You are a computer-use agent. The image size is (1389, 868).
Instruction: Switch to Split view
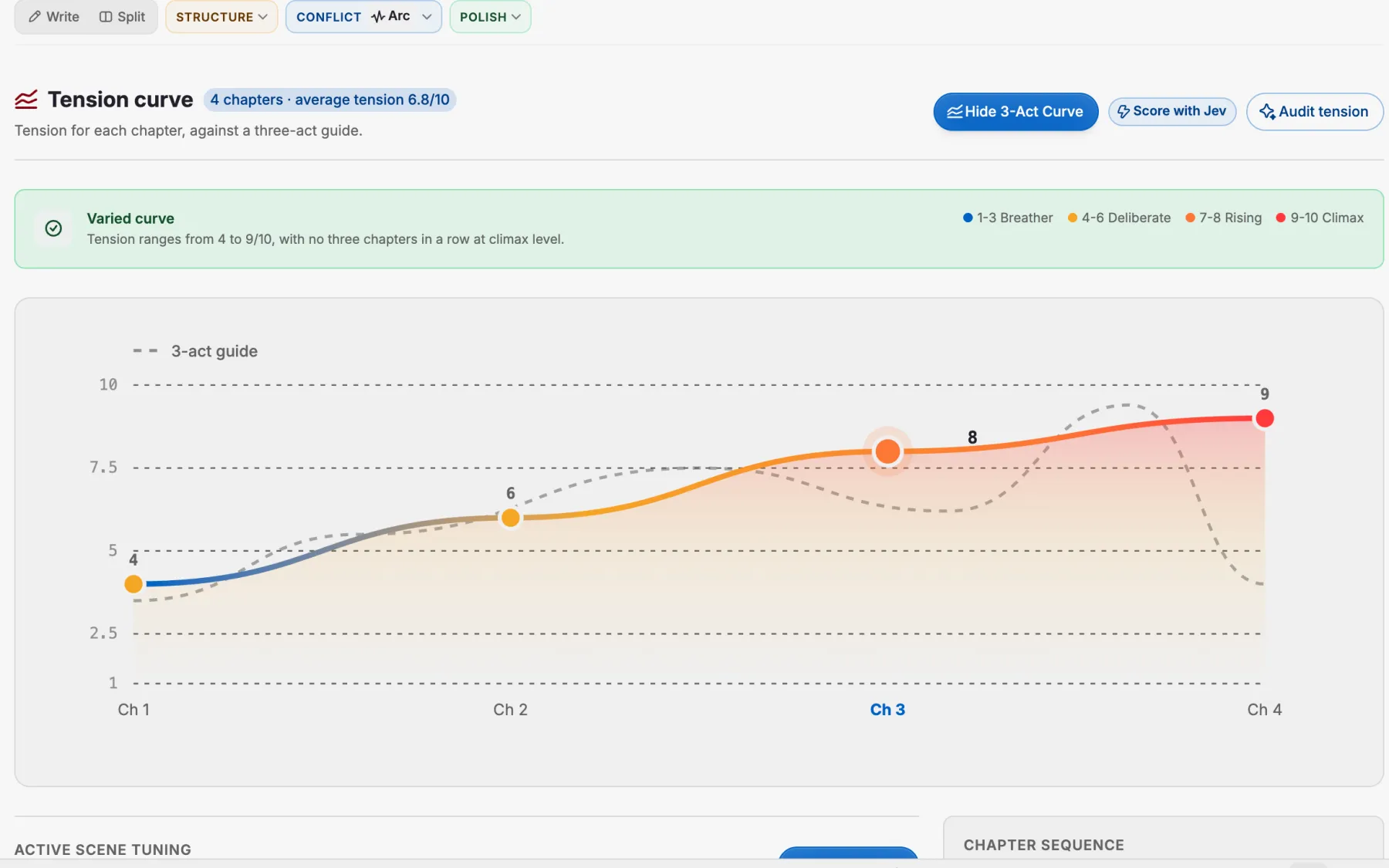(x=122, y=16)
